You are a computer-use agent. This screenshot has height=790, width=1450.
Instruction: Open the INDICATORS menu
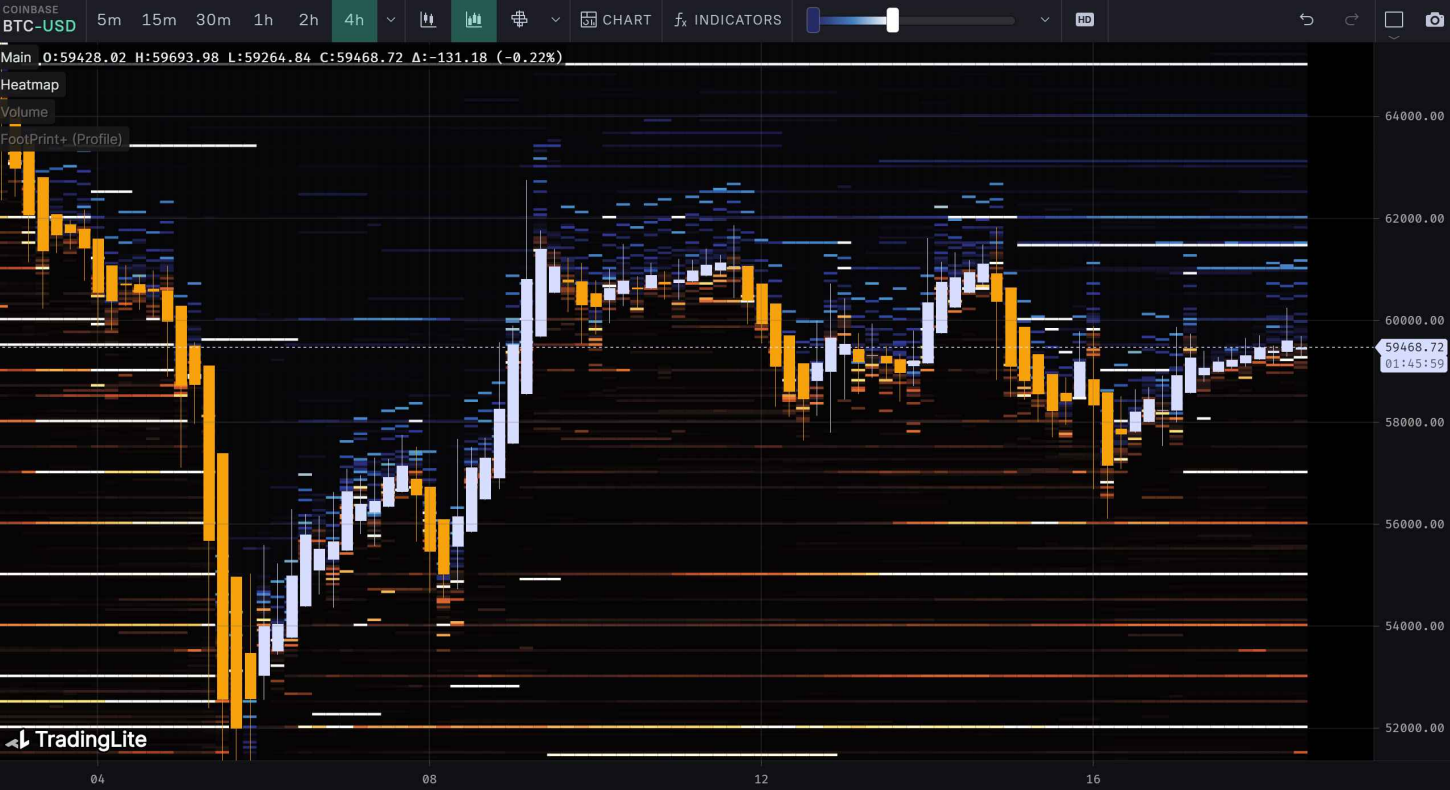727,20
